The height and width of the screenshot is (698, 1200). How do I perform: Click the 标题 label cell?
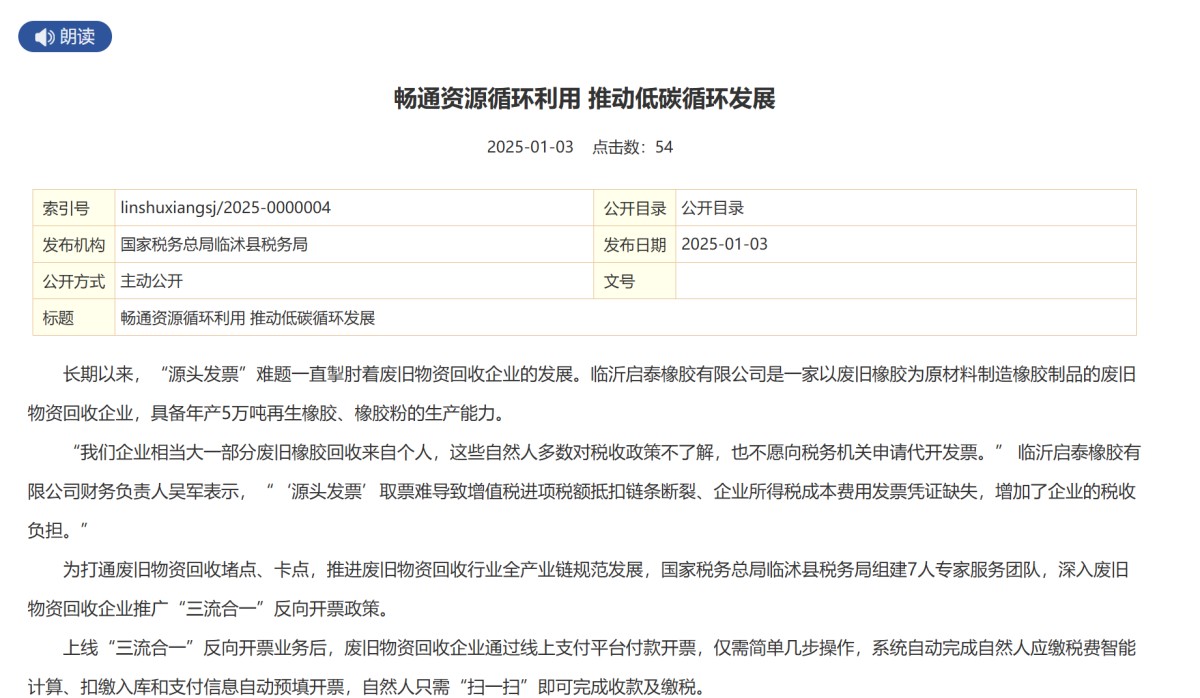point(74,317)
